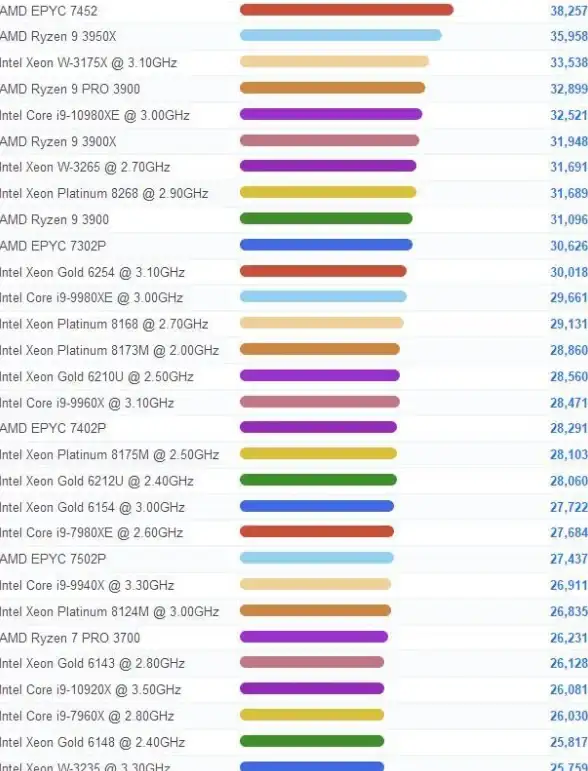Open Intel Core i9-7980XE @ 2.60GHz link
This screenshot has width=588, height=771.
tap(91, 533)
